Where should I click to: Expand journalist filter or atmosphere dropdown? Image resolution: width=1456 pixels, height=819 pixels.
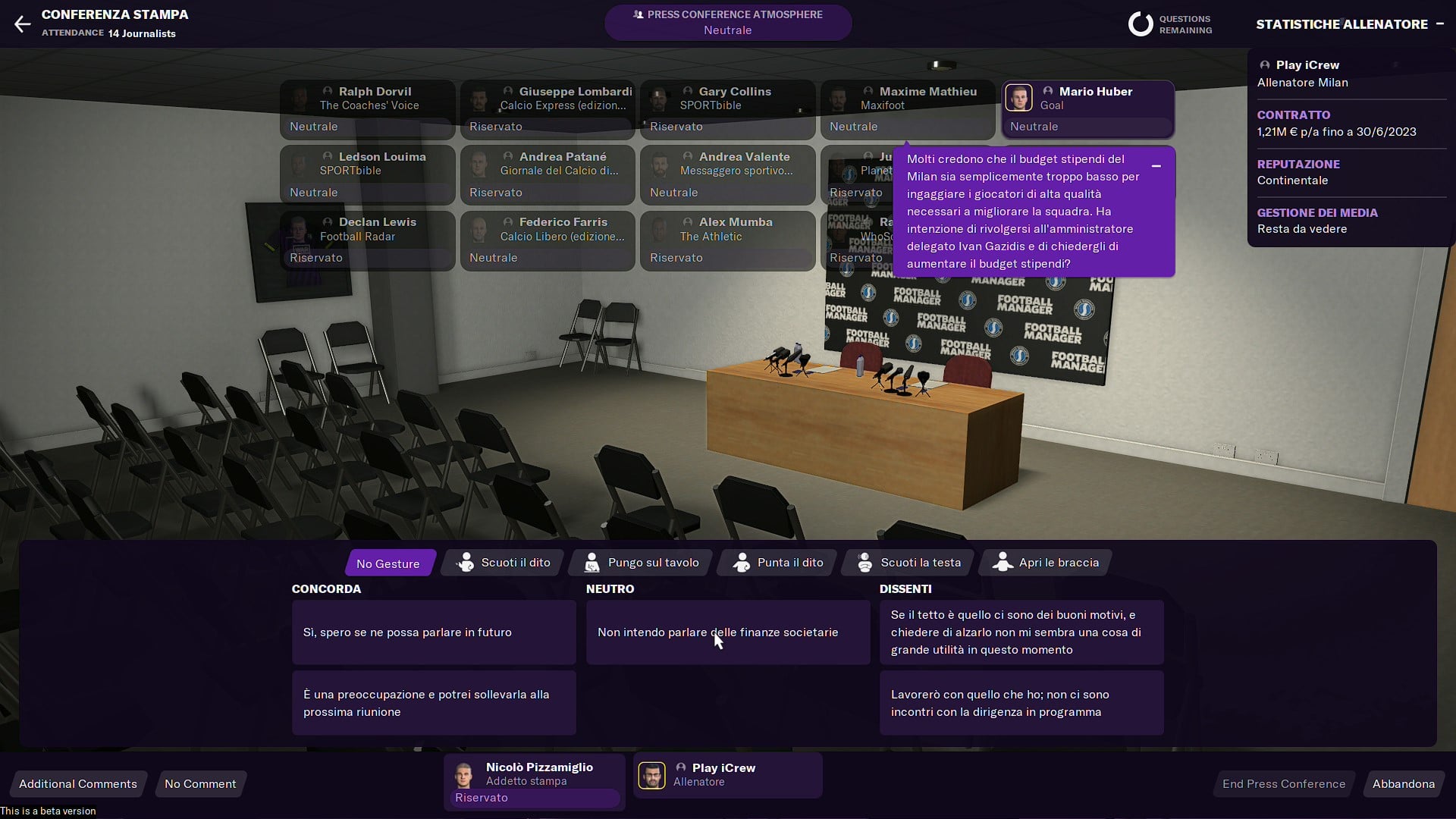[x=727, y=22]
